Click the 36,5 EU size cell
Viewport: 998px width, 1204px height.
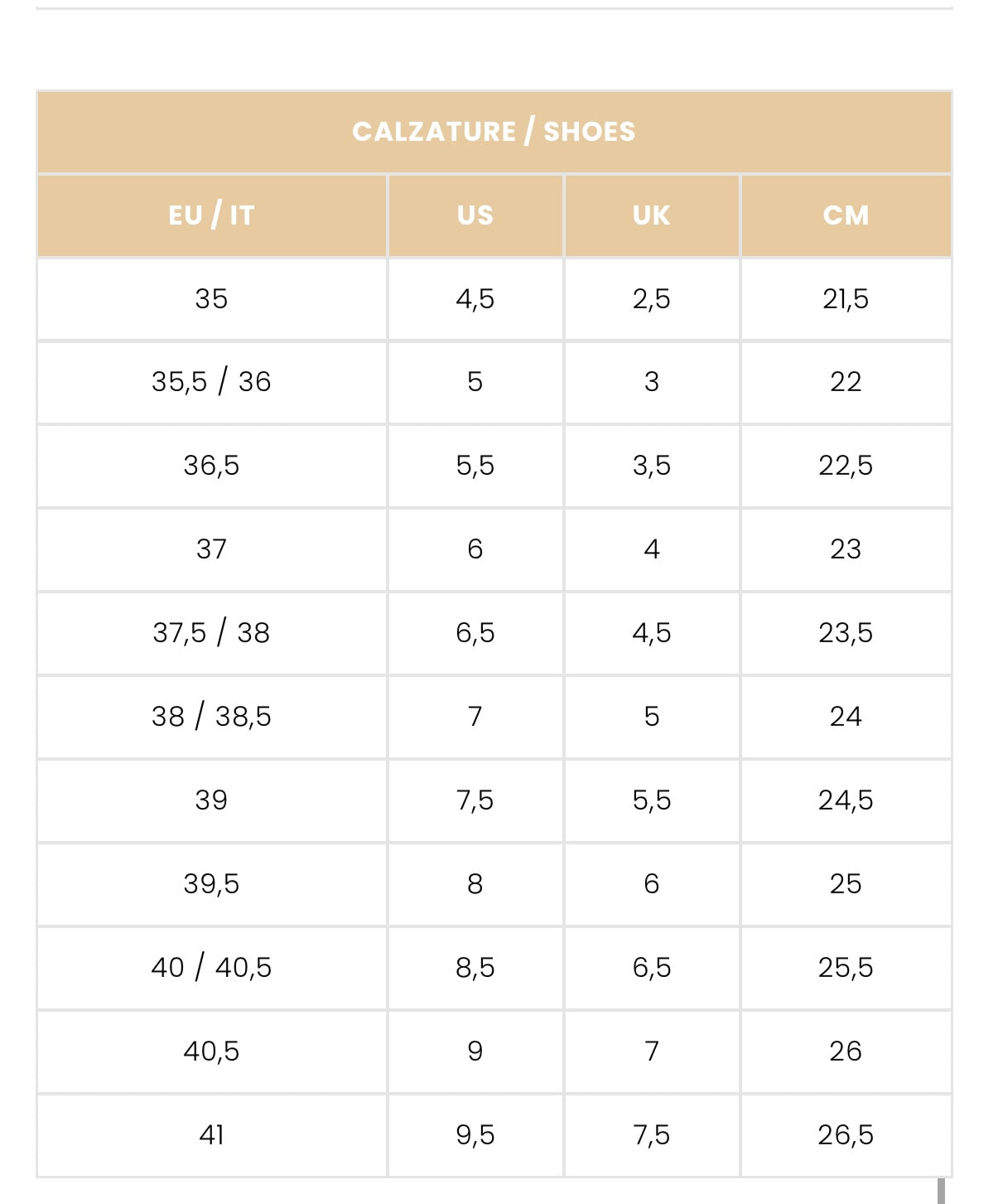pyautogui.click(x=211, y=466)
